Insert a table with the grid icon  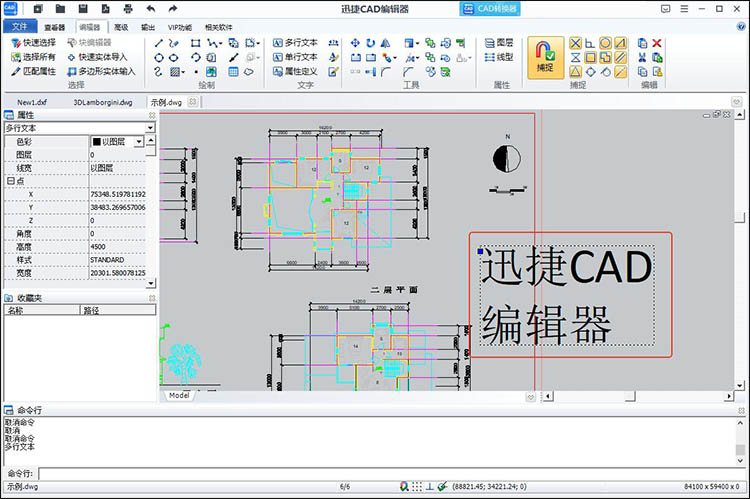[233, 72]
